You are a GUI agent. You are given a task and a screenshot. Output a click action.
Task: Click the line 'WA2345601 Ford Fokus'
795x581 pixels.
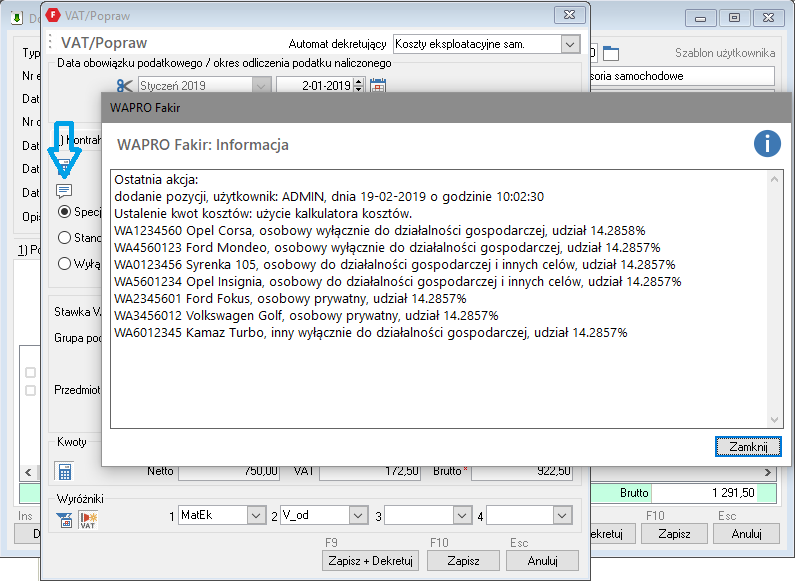[290, 299]
